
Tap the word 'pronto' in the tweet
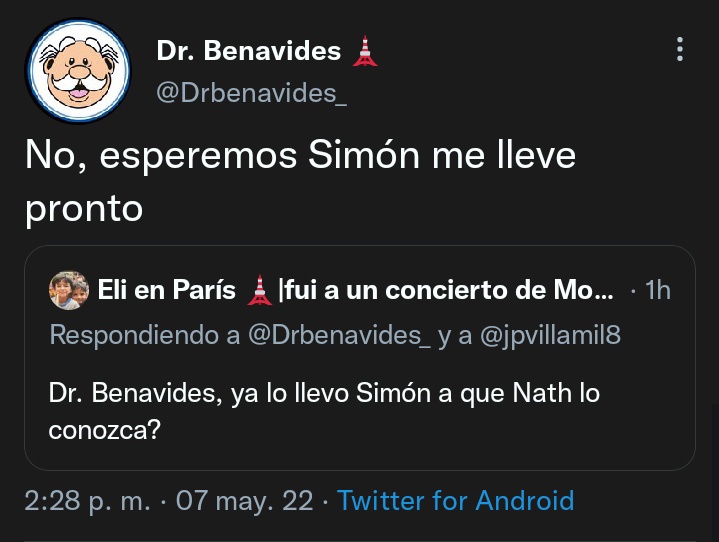pos(84,209)
